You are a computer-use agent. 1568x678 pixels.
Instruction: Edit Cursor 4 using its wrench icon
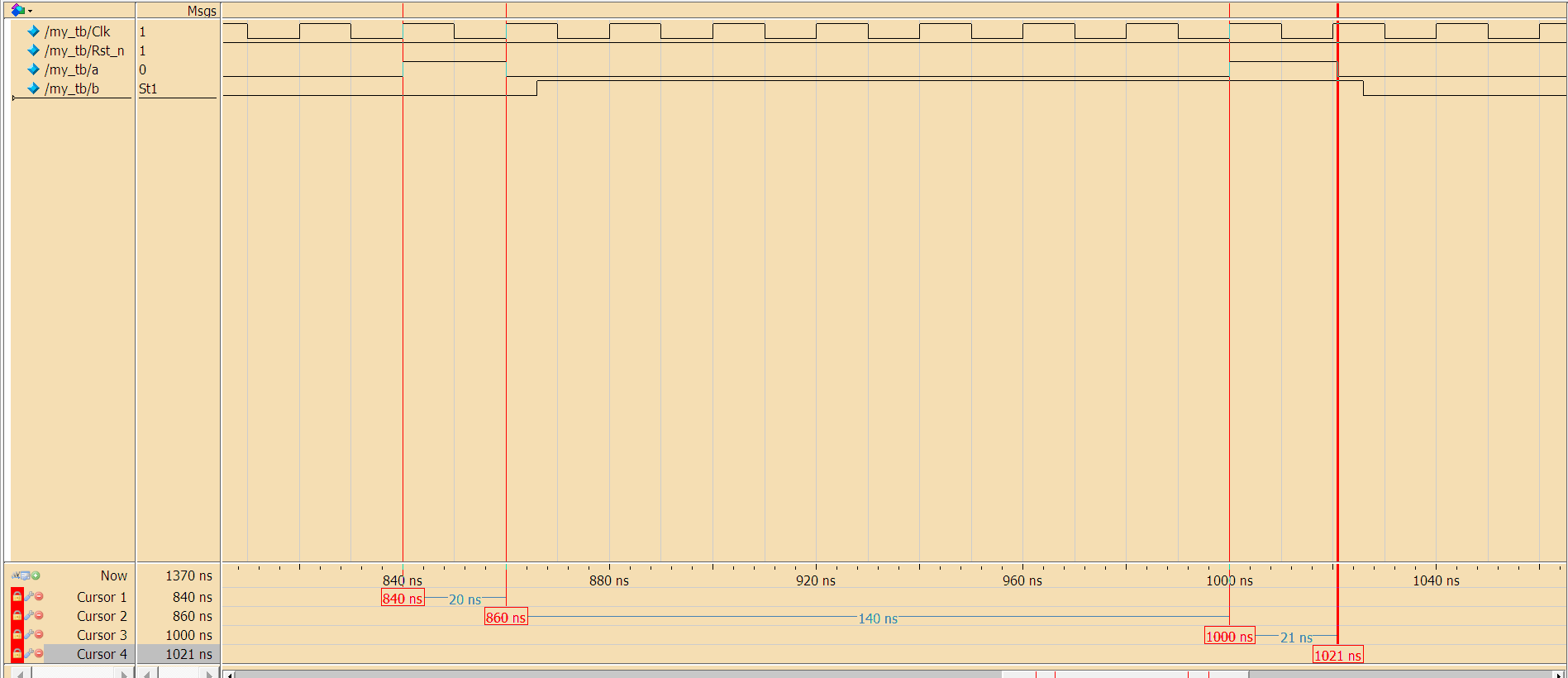[28, 653]
